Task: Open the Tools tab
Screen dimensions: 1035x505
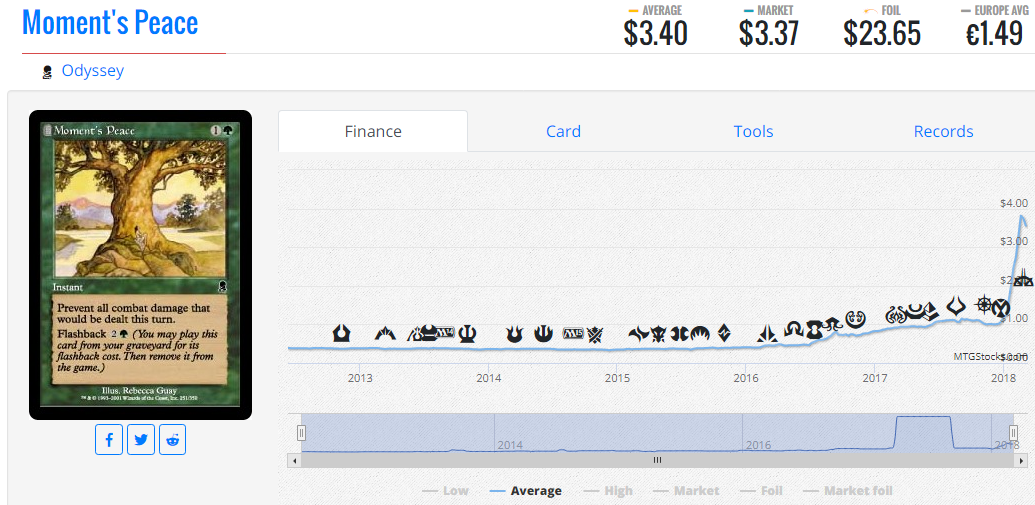Action: (753, 131)
